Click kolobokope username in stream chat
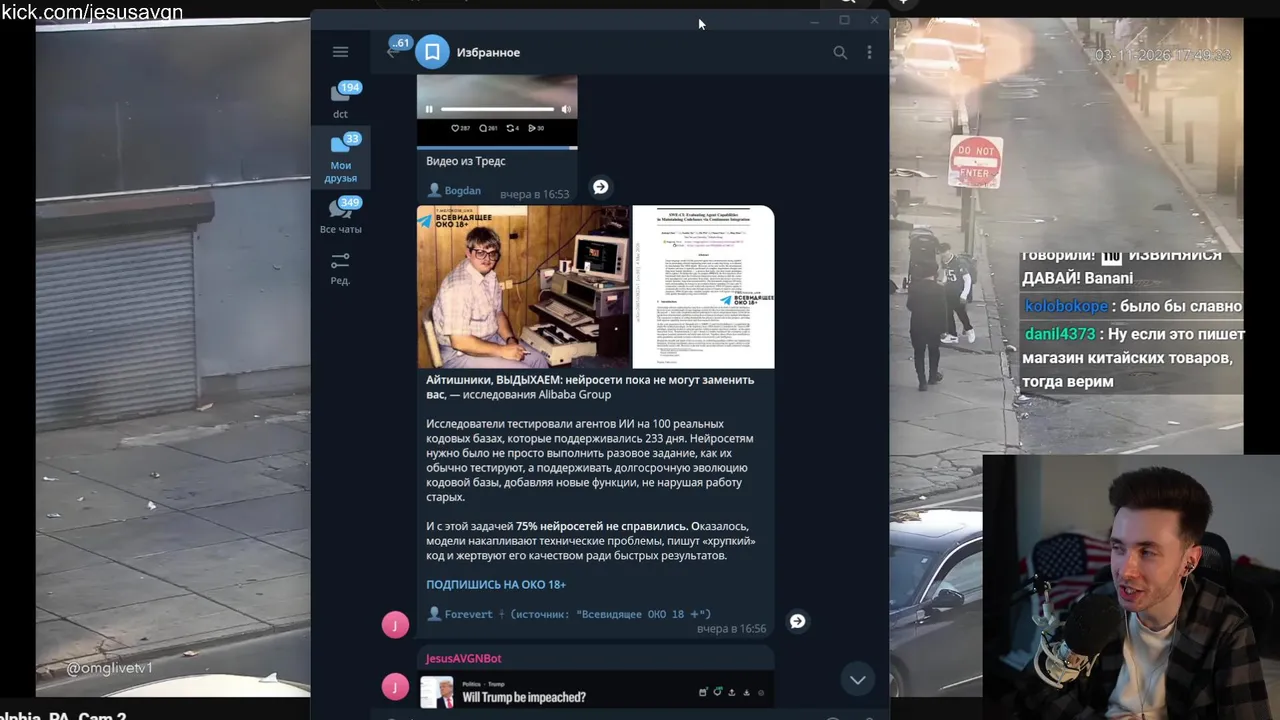Screen dimensions: 1280x720 coord(1066,306)
